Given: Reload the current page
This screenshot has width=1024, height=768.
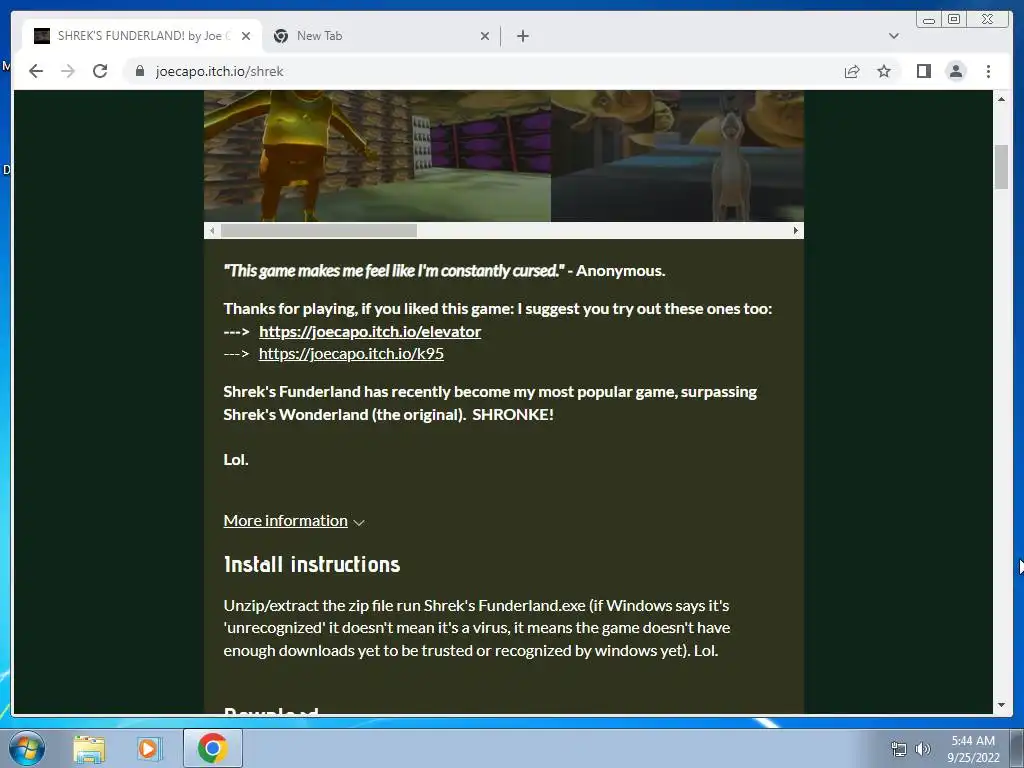Looking at the screenshot, I should 100,71.
